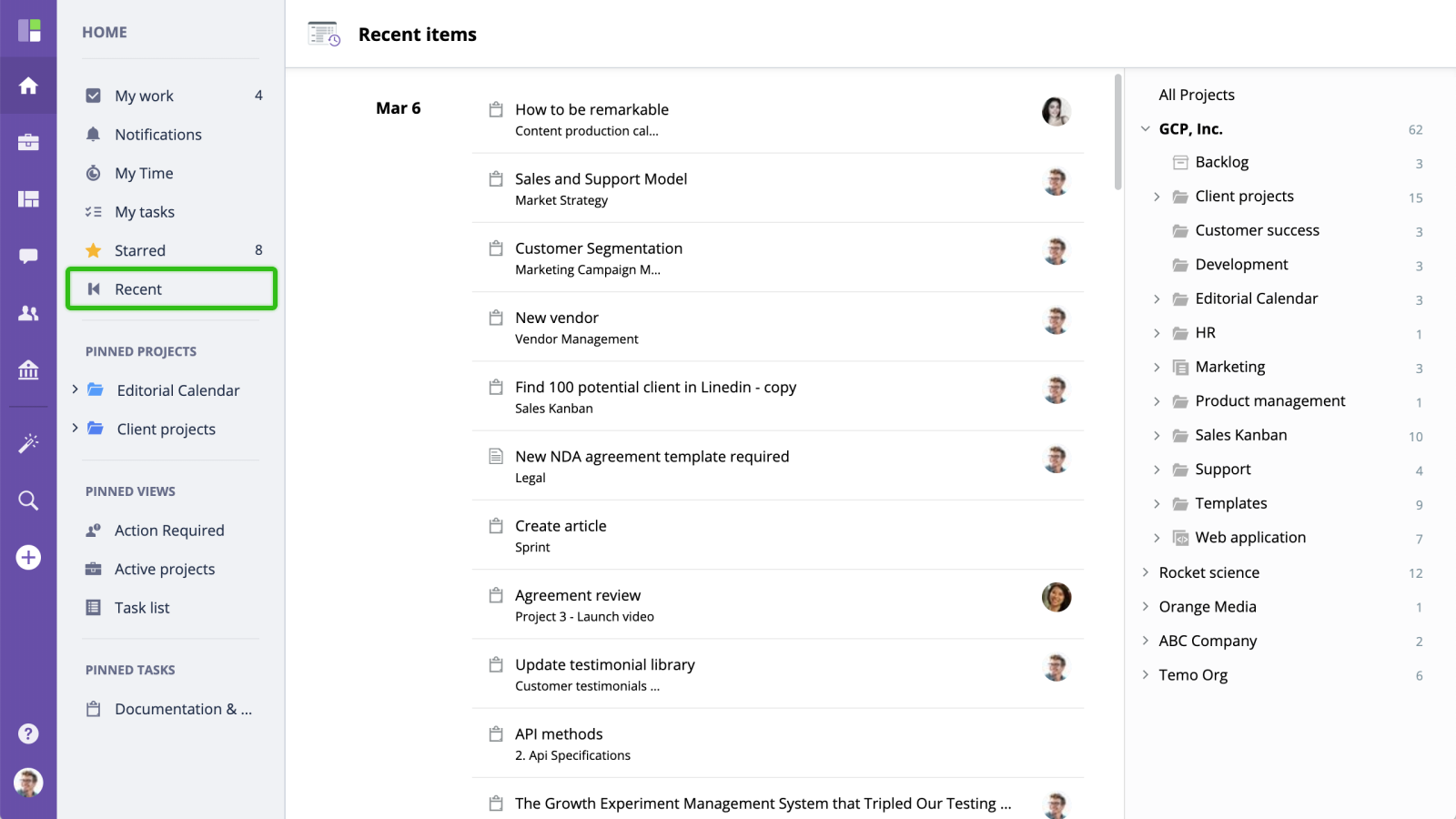Image resolution: width=1456 pixels, height=819 pixels.
Task: Open Backlog under GCP, Inc.
Action: click(1222, 162)
